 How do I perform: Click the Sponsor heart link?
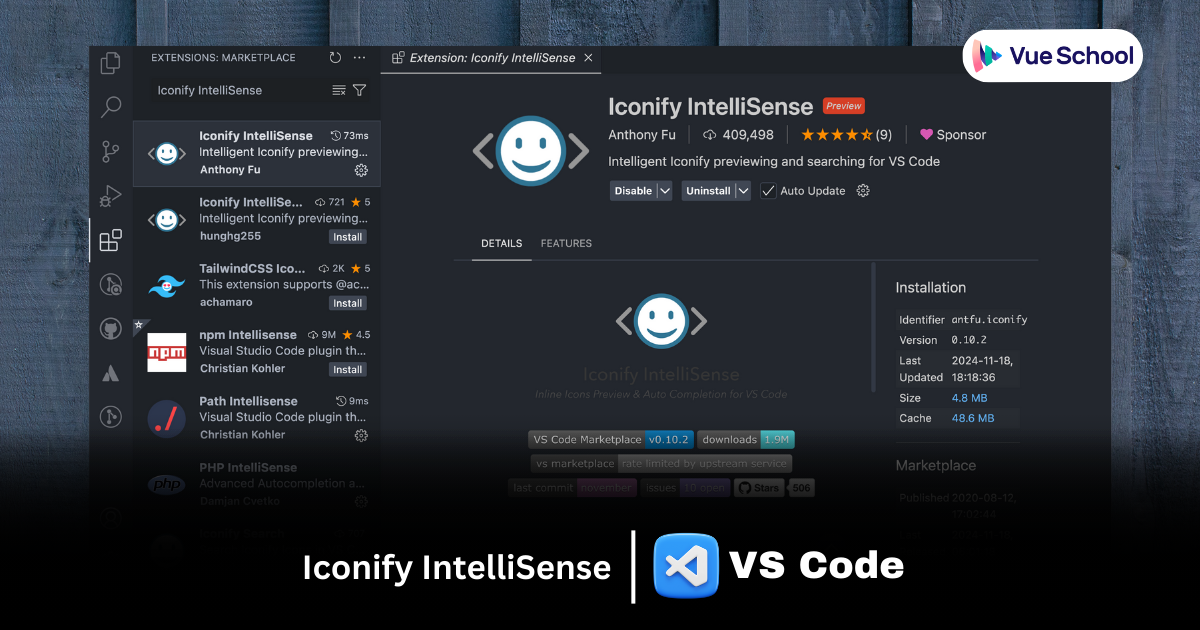[x=953, y=135]
